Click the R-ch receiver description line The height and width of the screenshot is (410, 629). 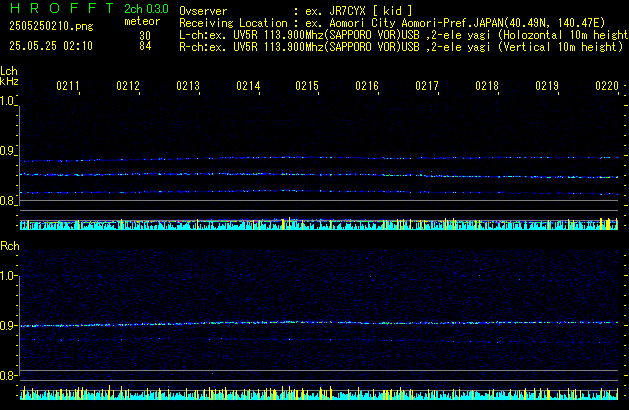click(401, 47)
